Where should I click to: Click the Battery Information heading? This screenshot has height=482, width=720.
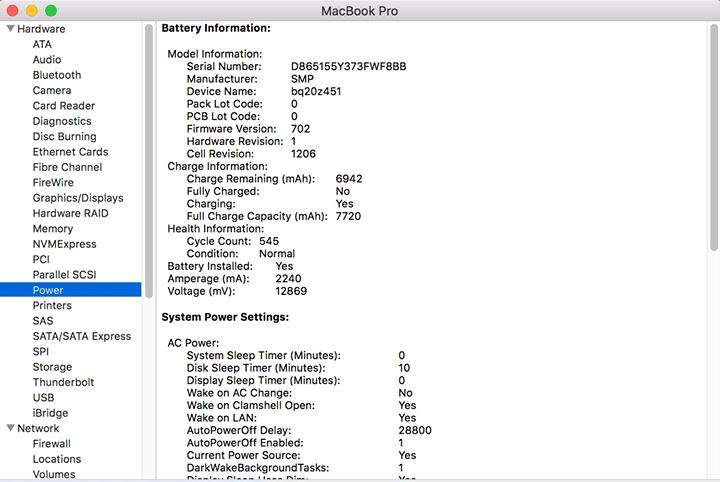(216, 28)
